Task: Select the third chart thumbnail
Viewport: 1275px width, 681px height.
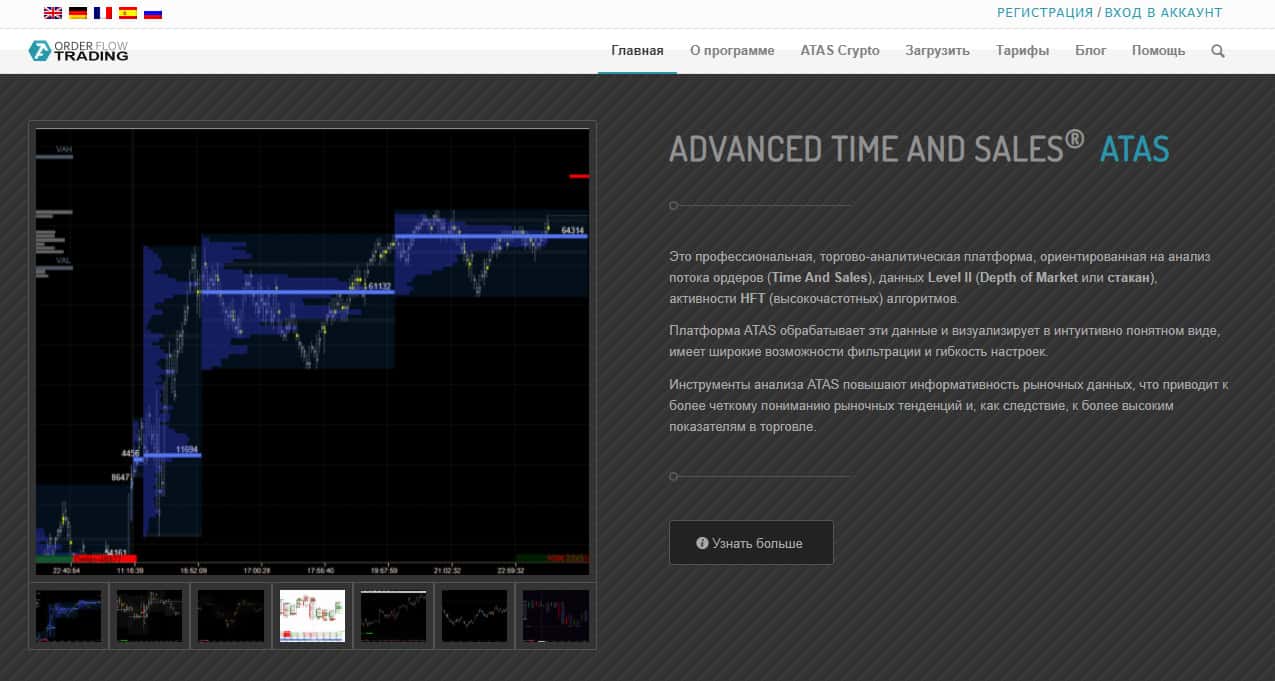Action: pos(230,616)
